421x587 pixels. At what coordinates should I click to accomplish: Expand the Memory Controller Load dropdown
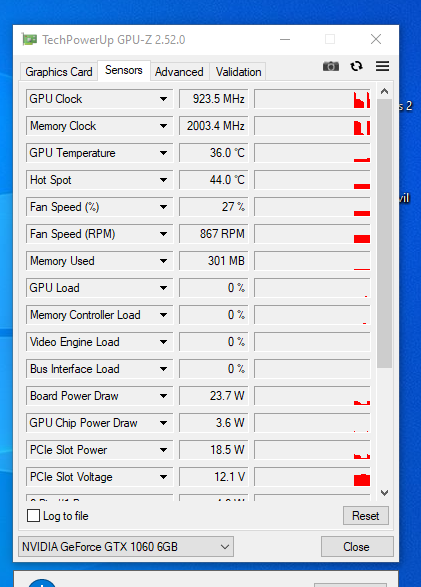click(x=163, y=315)
